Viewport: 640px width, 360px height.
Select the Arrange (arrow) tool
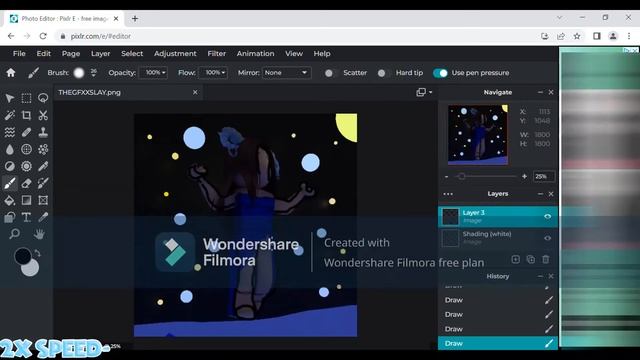[x=10, y=98]
